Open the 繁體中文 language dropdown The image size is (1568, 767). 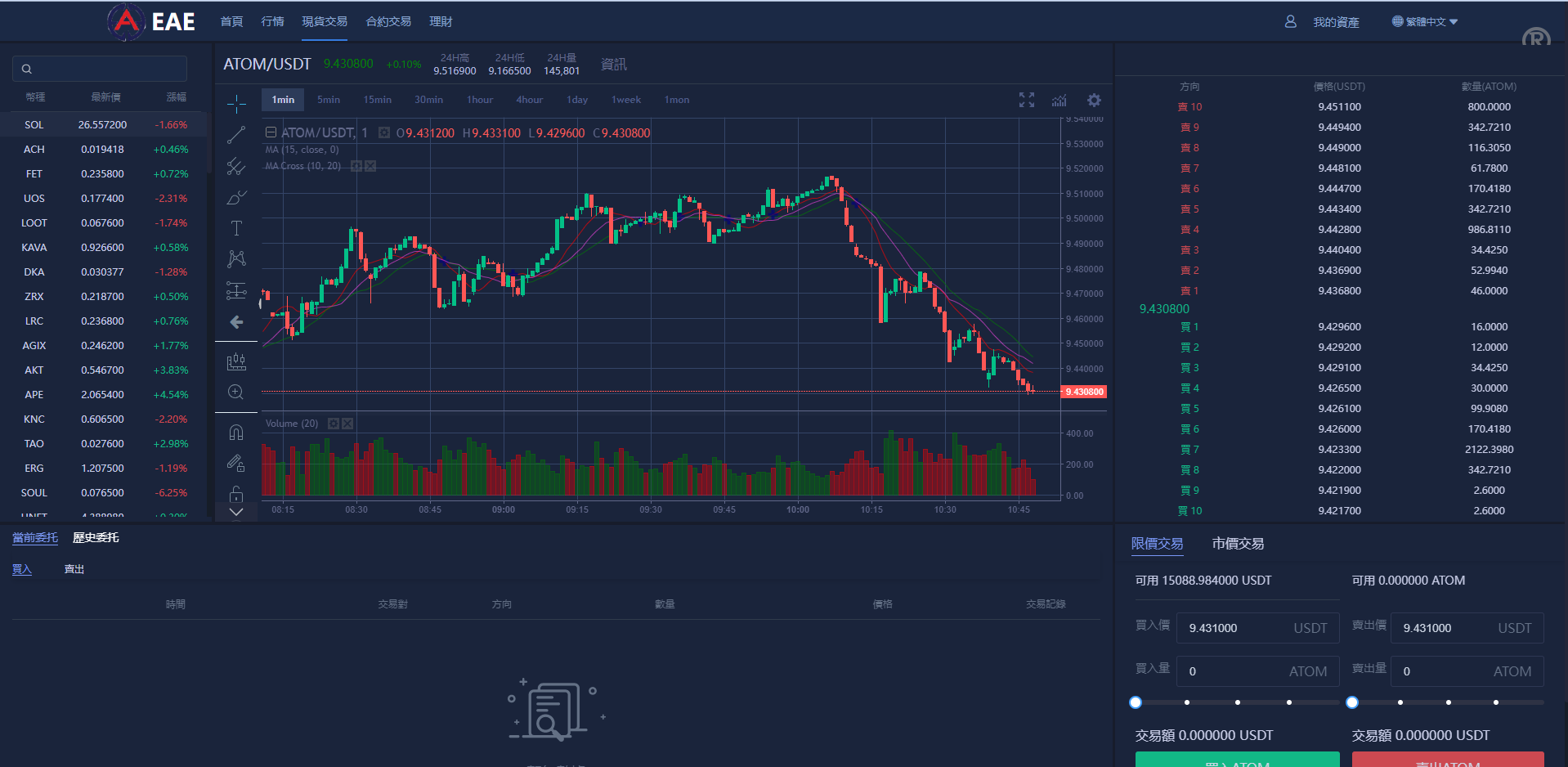pyautogui.click(x=1424, y=21)
